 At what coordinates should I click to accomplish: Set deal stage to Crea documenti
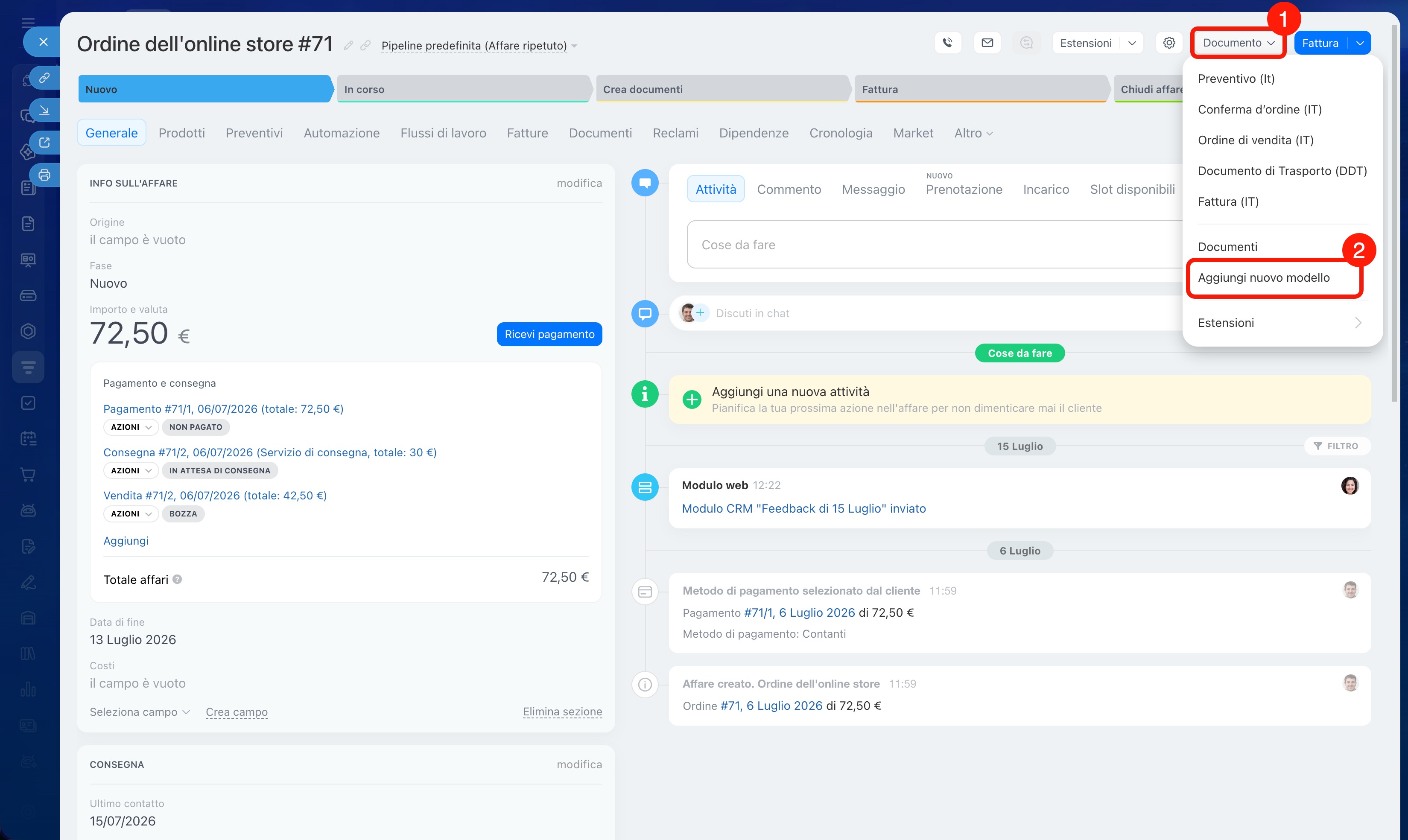point(724,89)
